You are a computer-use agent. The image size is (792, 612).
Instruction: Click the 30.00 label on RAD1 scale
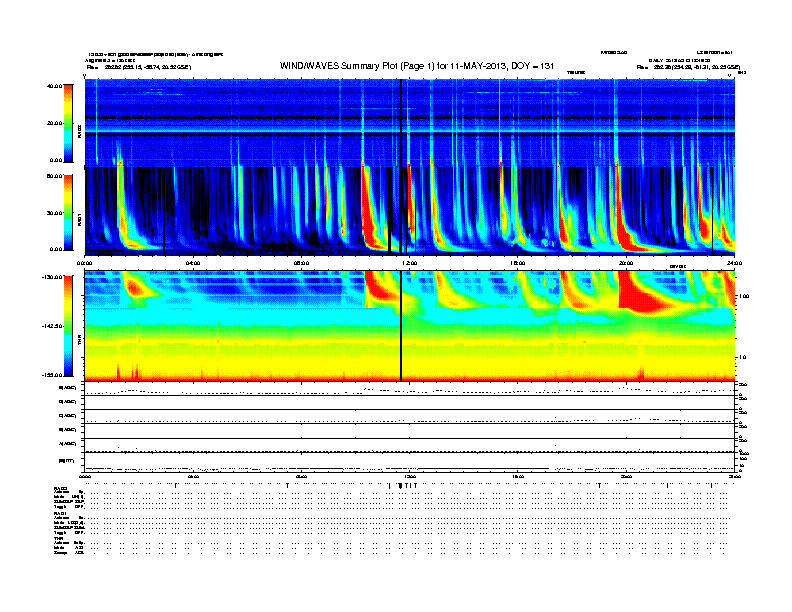point(54,213)
